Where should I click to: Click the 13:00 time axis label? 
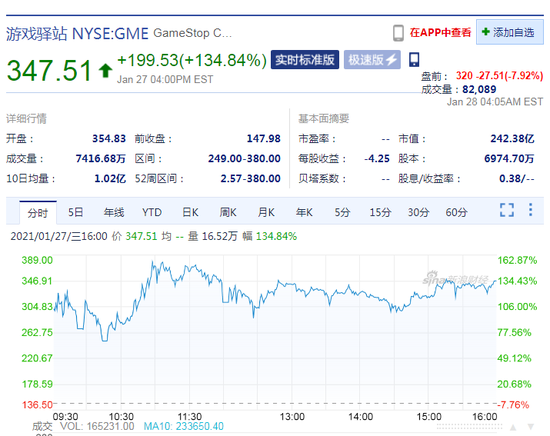pyautogui.click(x=292, y=417)
